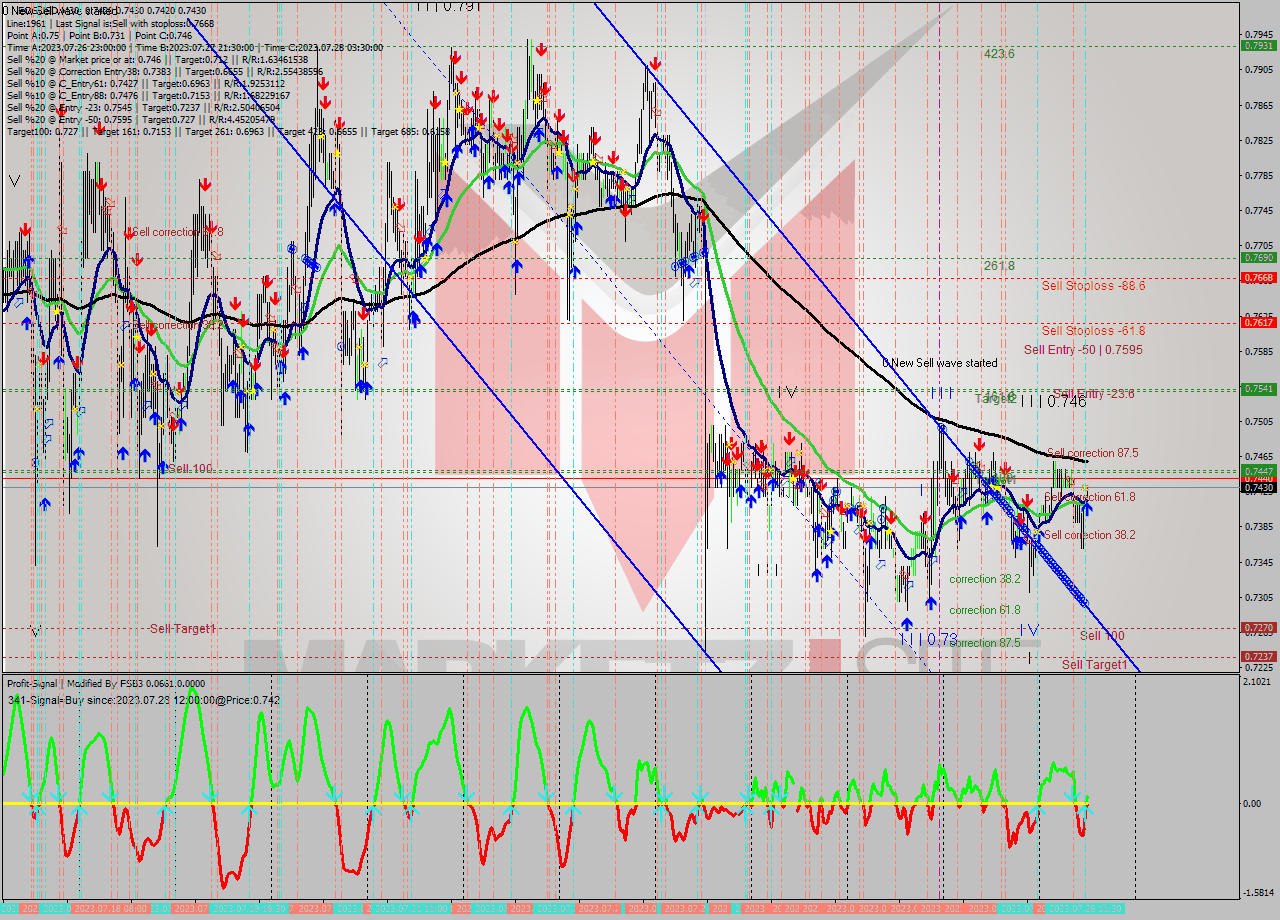Viewport: 1280px width, 920px height.
Task: Select the green 'correction 87.5' label
Action: [x=985, y=643]
